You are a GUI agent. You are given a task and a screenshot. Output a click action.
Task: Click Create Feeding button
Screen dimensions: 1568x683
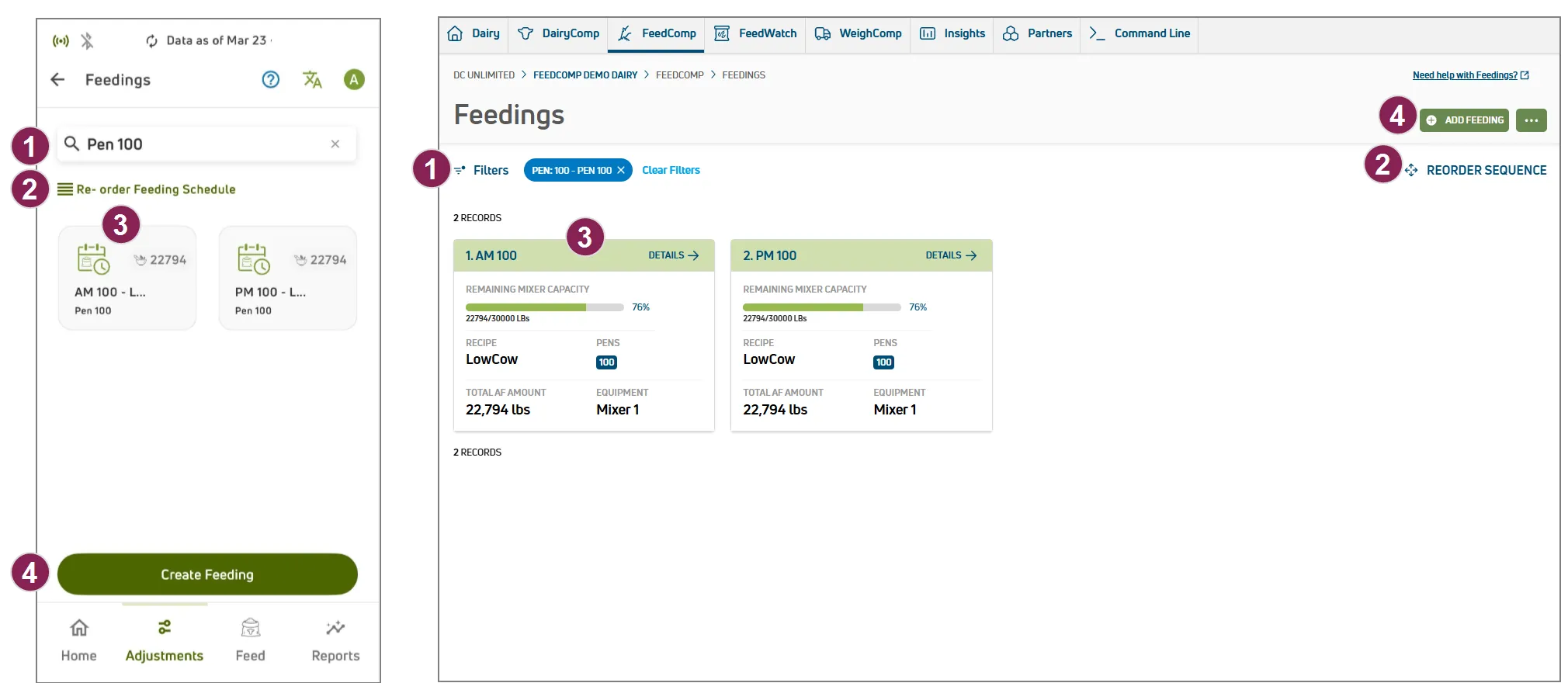coord(207,574)
